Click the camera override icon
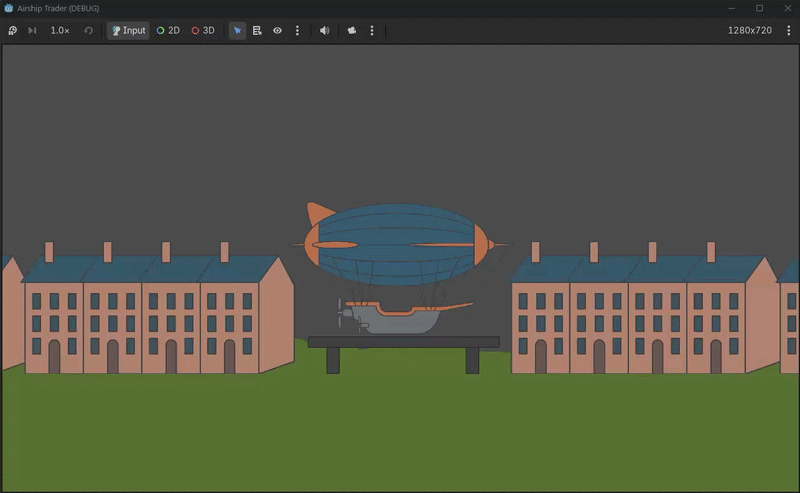800x493 pixels. click(352, 31)
